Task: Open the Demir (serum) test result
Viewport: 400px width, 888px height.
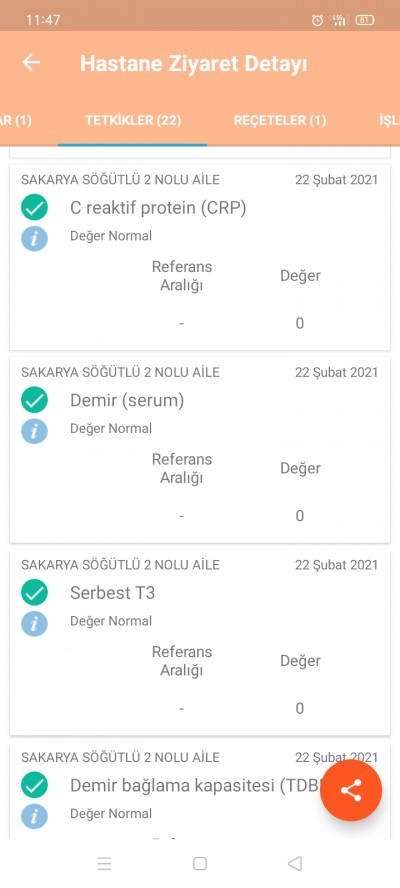Action: 200,450
